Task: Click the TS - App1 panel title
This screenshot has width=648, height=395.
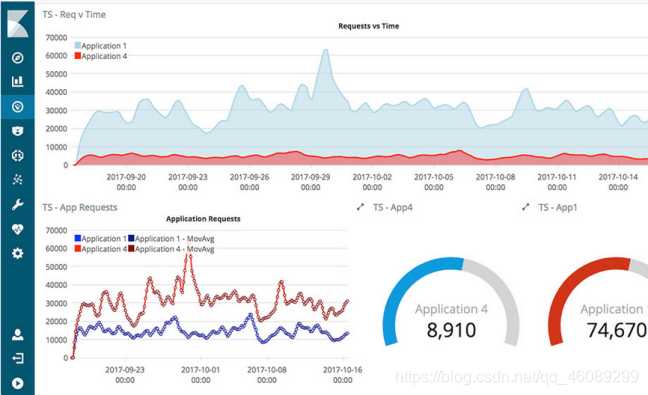Action: click(x=557, y=207)
